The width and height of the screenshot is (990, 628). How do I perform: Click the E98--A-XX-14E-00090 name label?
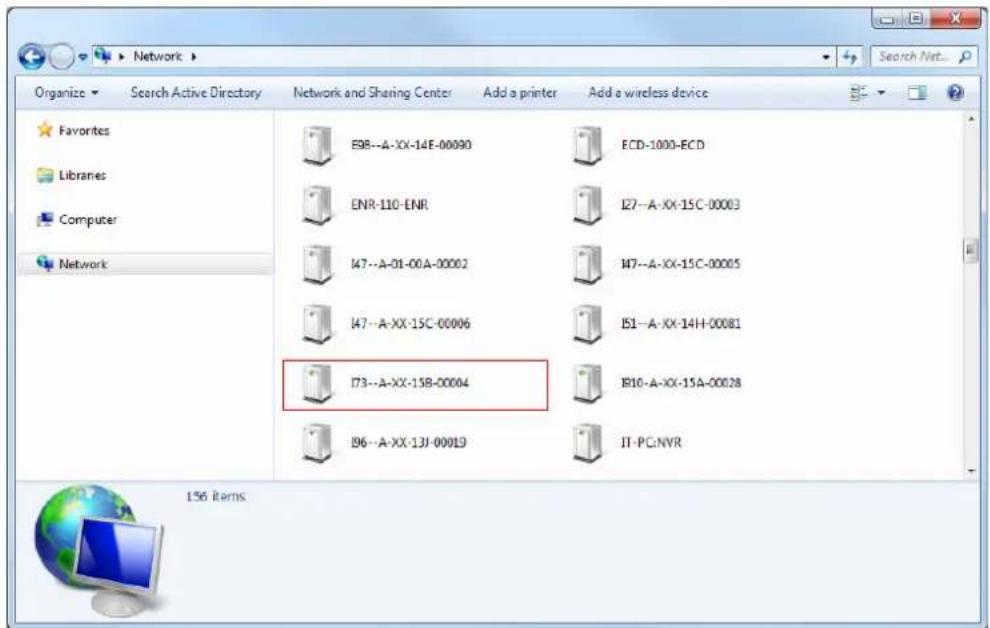click(411, 145)
